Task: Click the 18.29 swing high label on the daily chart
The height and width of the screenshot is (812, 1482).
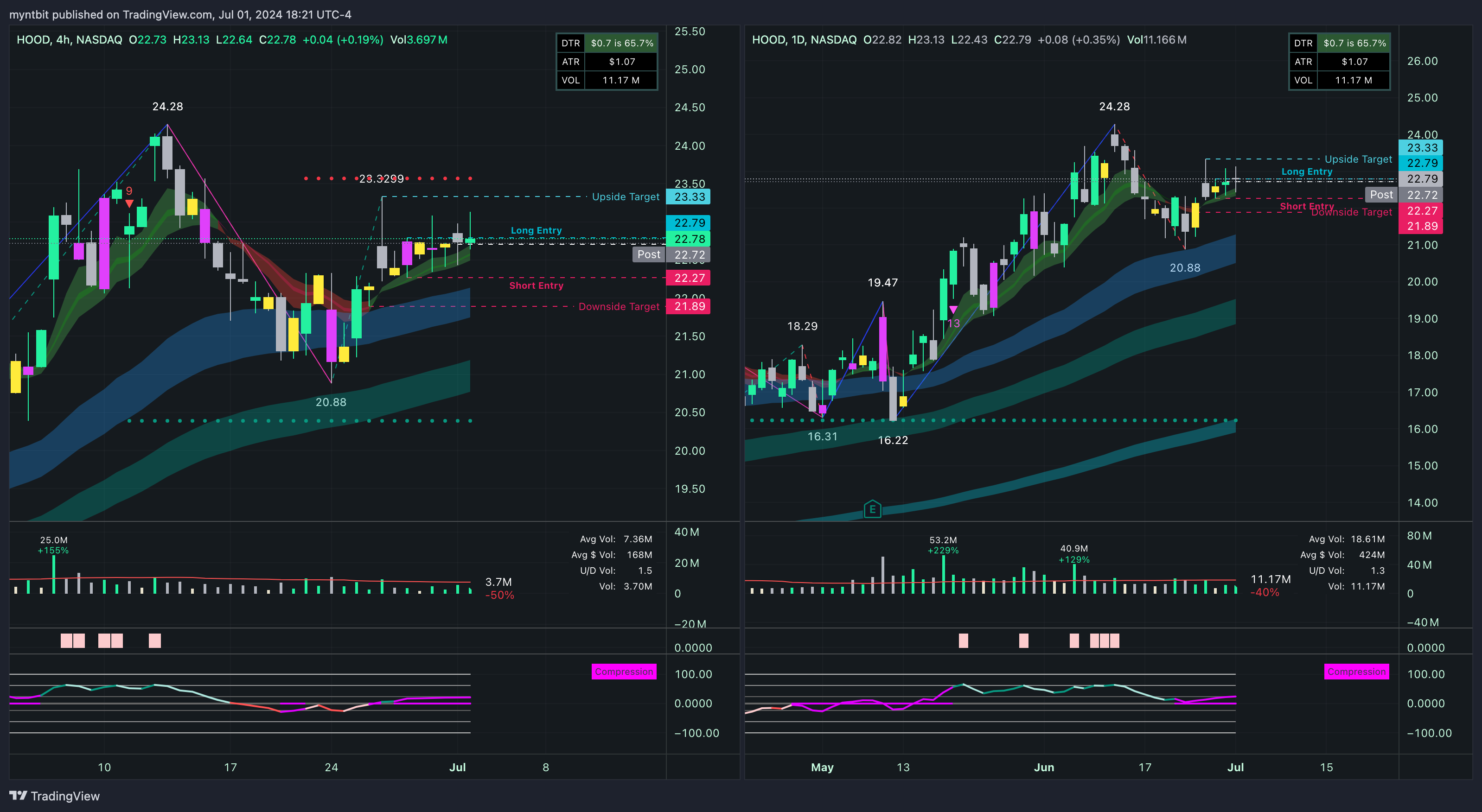Action: (x=802, y=326)
